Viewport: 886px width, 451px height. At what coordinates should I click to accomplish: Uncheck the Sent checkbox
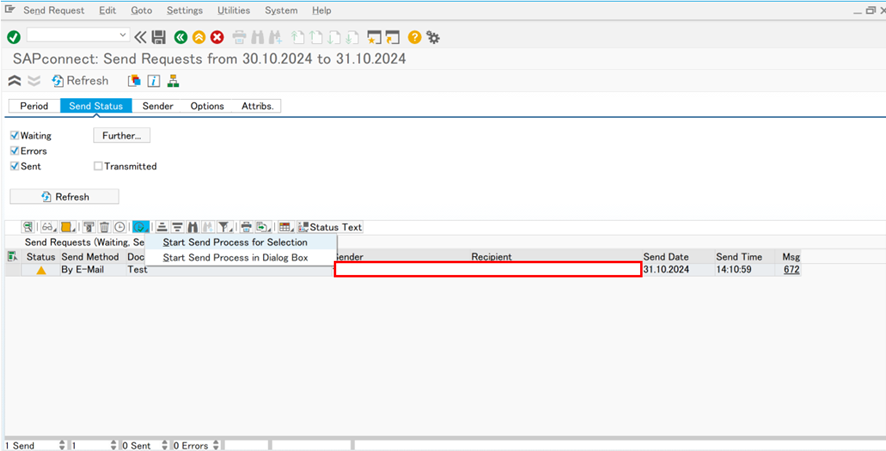pos(15,166)
